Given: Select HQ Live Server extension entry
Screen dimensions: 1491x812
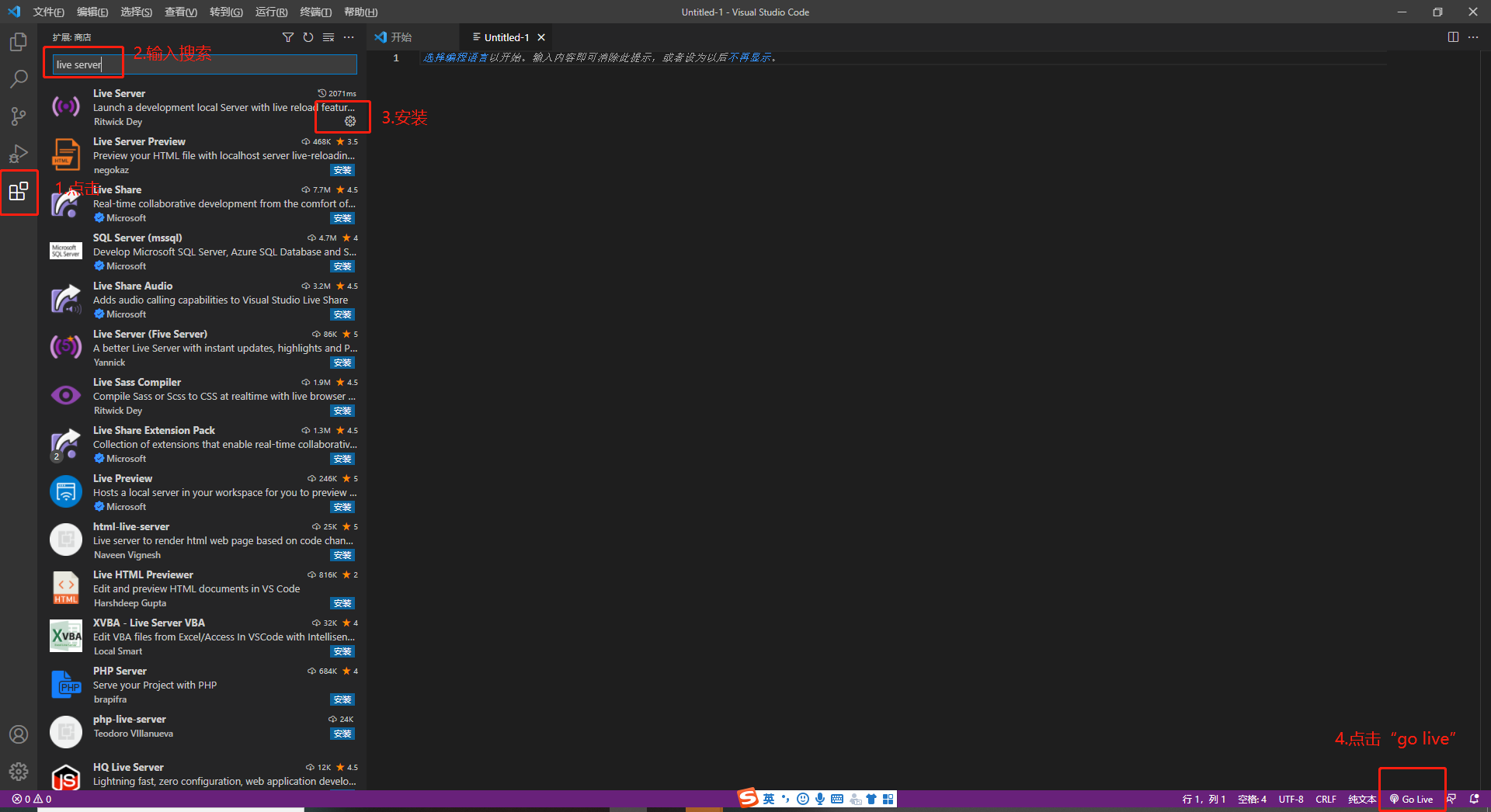Looking at the screenshot, I should click(x=202, y=774).
